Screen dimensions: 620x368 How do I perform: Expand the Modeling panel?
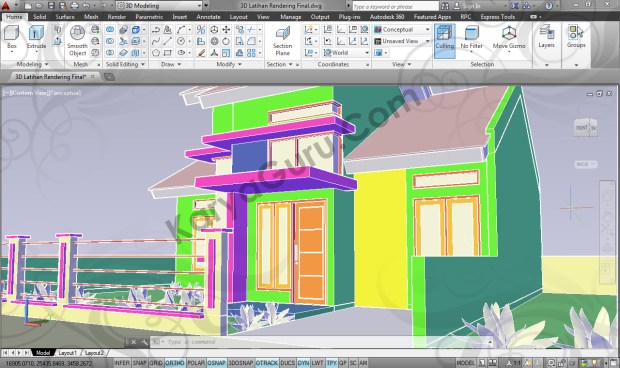click(32, 64)
